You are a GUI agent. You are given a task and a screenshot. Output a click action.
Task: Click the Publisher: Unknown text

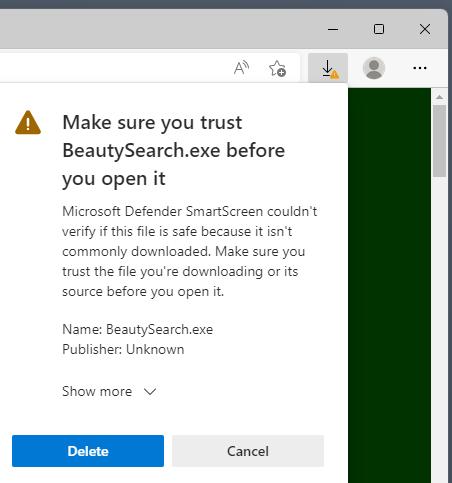[123, 349]
